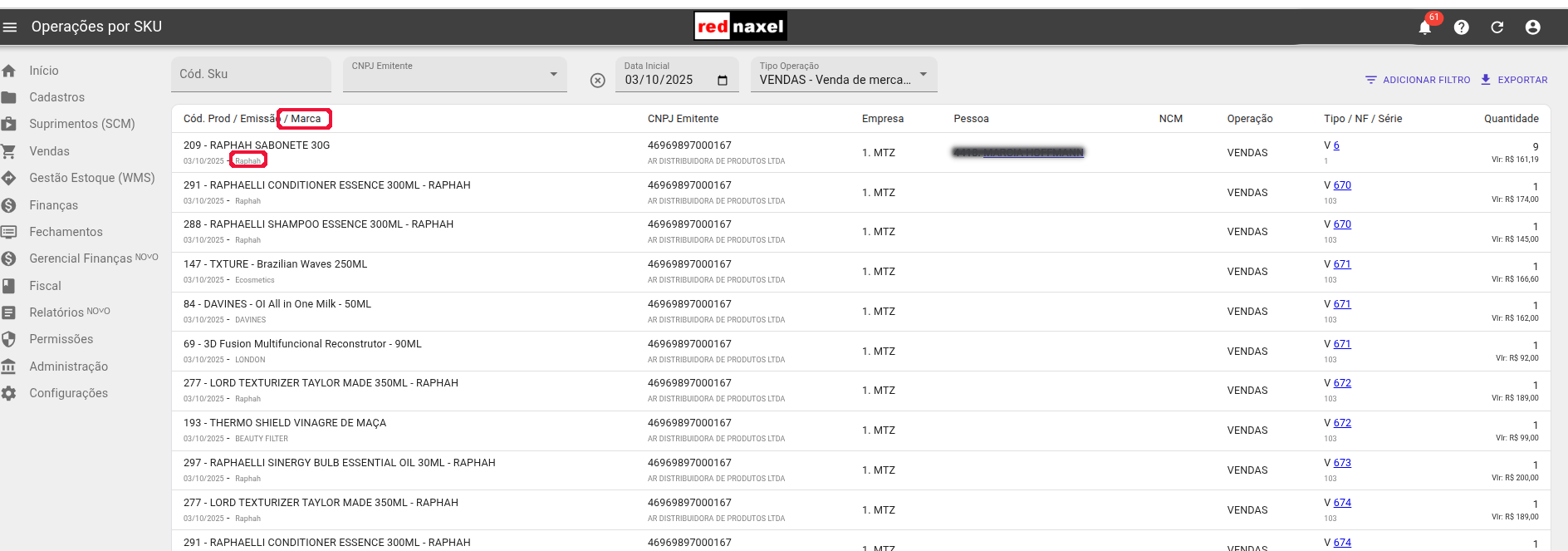Viewport: 1568px width, 551px height.
Task: Click the Permissões shield icon
Action: 9,339
